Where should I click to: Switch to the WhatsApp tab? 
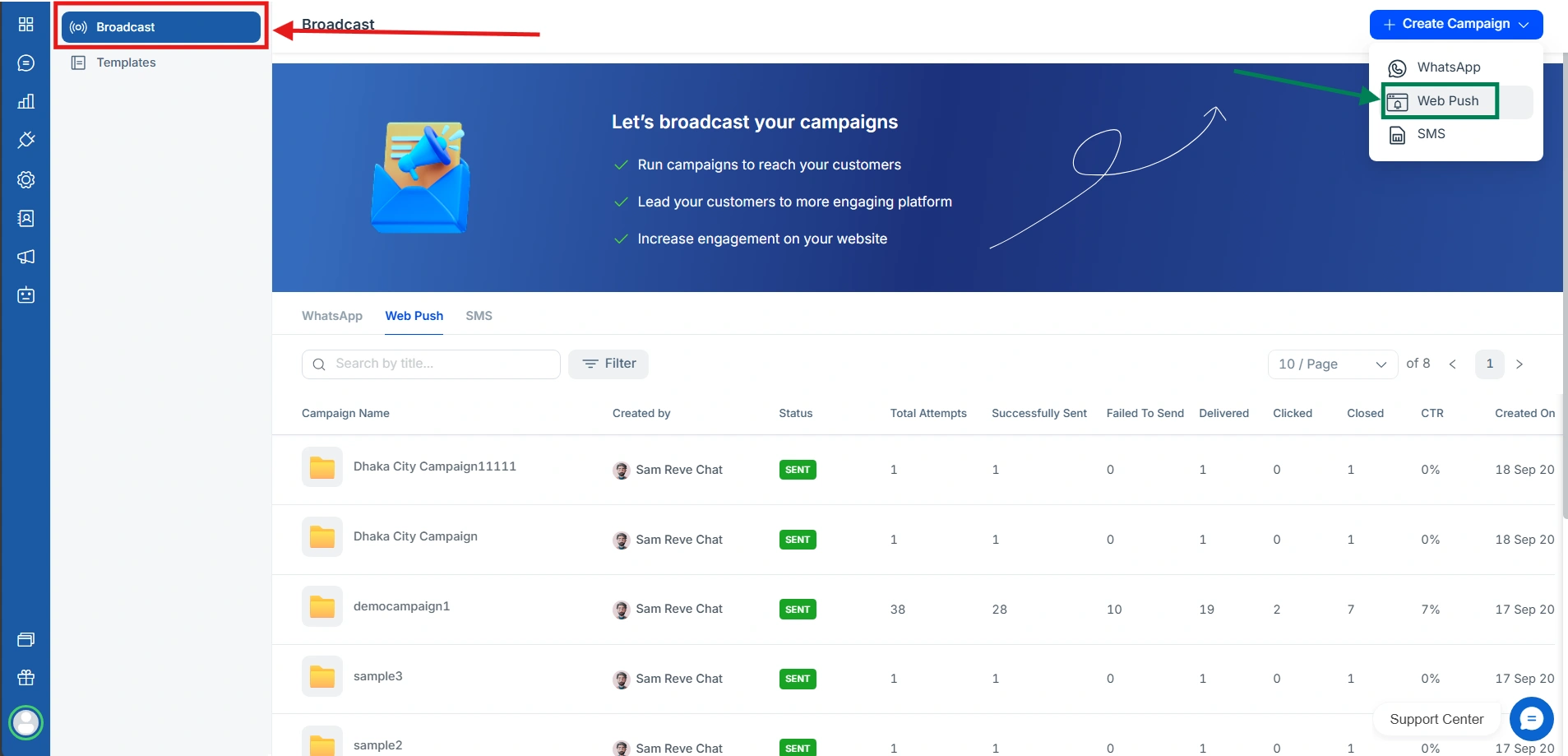click(x=331, y=316)
